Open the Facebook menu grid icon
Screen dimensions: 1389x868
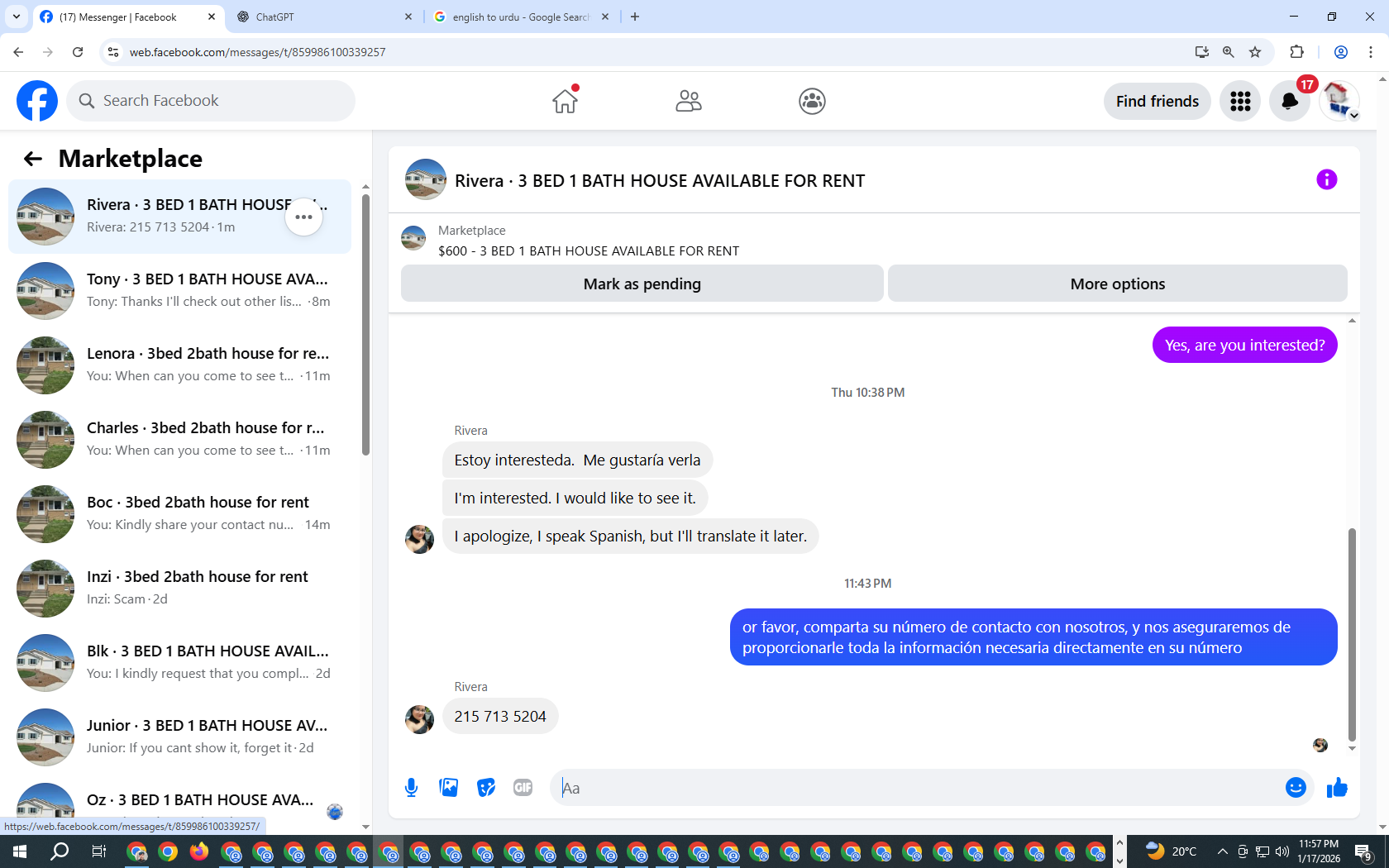click(x=1240, y=101)
